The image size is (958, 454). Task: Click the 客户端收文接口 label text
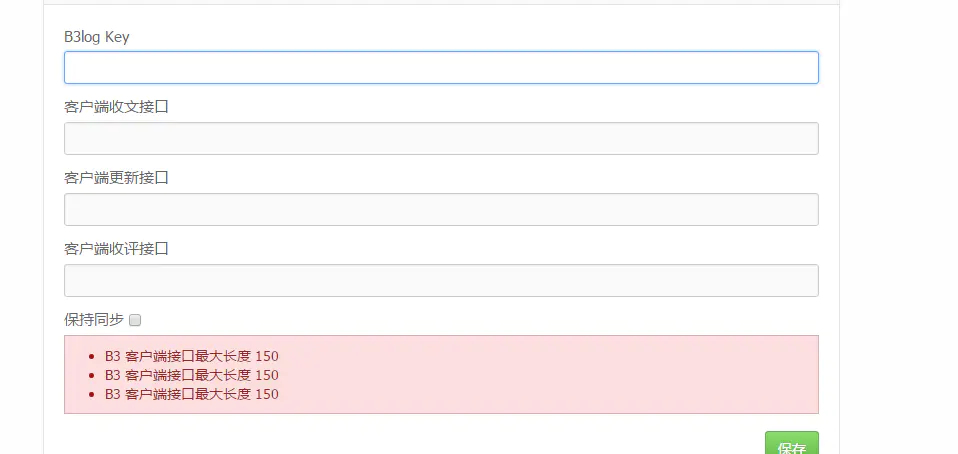click(x=116, y=107)
